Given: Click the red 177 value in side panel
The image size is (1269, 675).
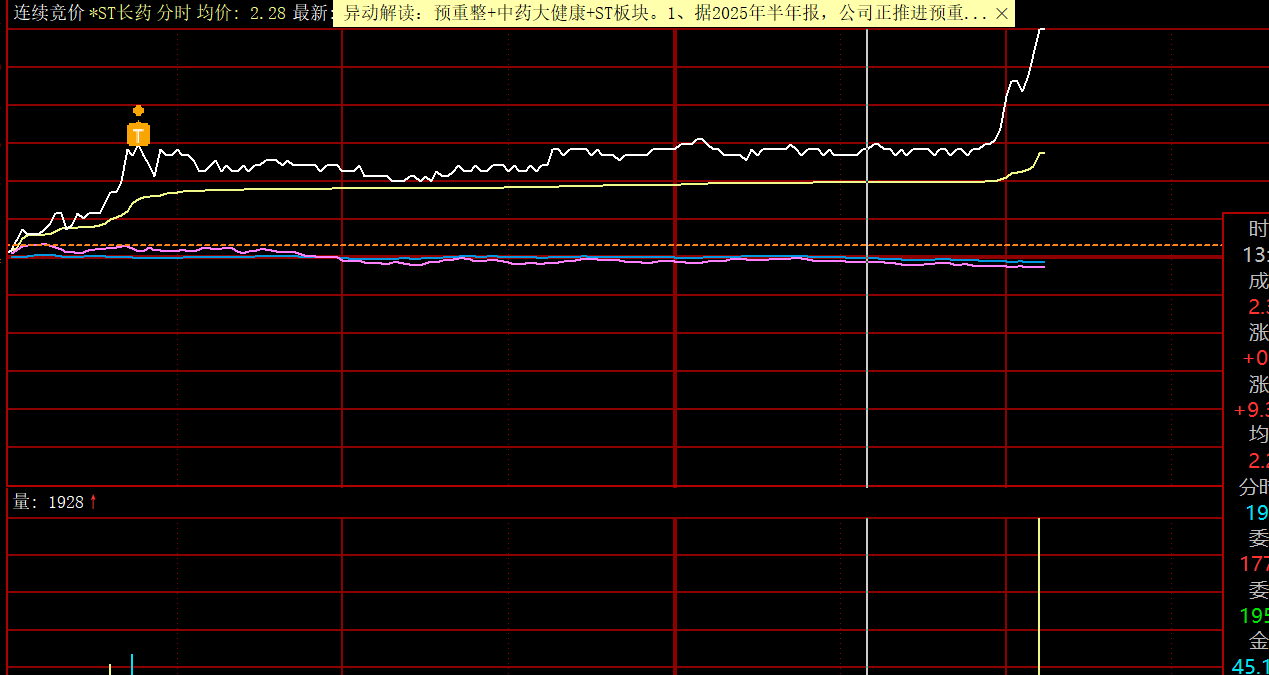Looking at the screenshot, I should pos(1254,564).
